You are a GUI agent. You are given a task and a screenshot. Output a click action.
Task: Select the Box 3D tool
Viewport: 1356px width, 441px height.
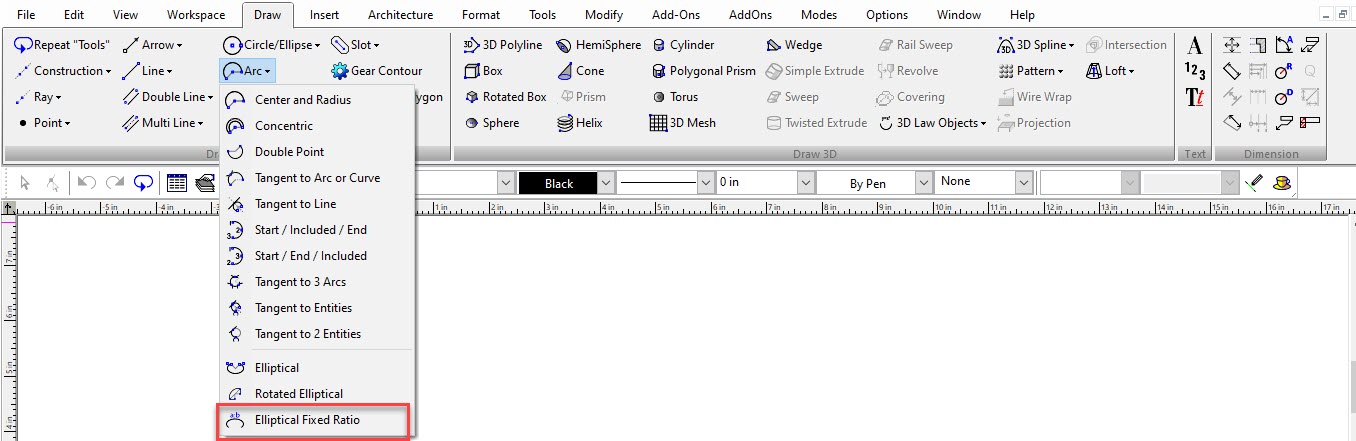point(484,71)
